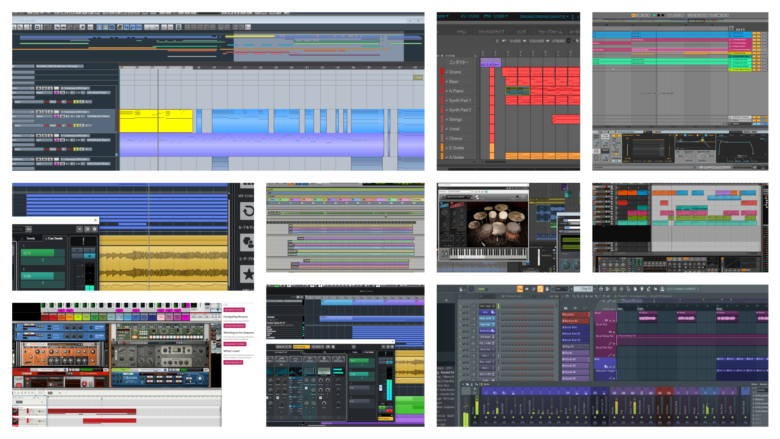Select the blue-yellow clip on the A.Piano track

click(518, 91)
